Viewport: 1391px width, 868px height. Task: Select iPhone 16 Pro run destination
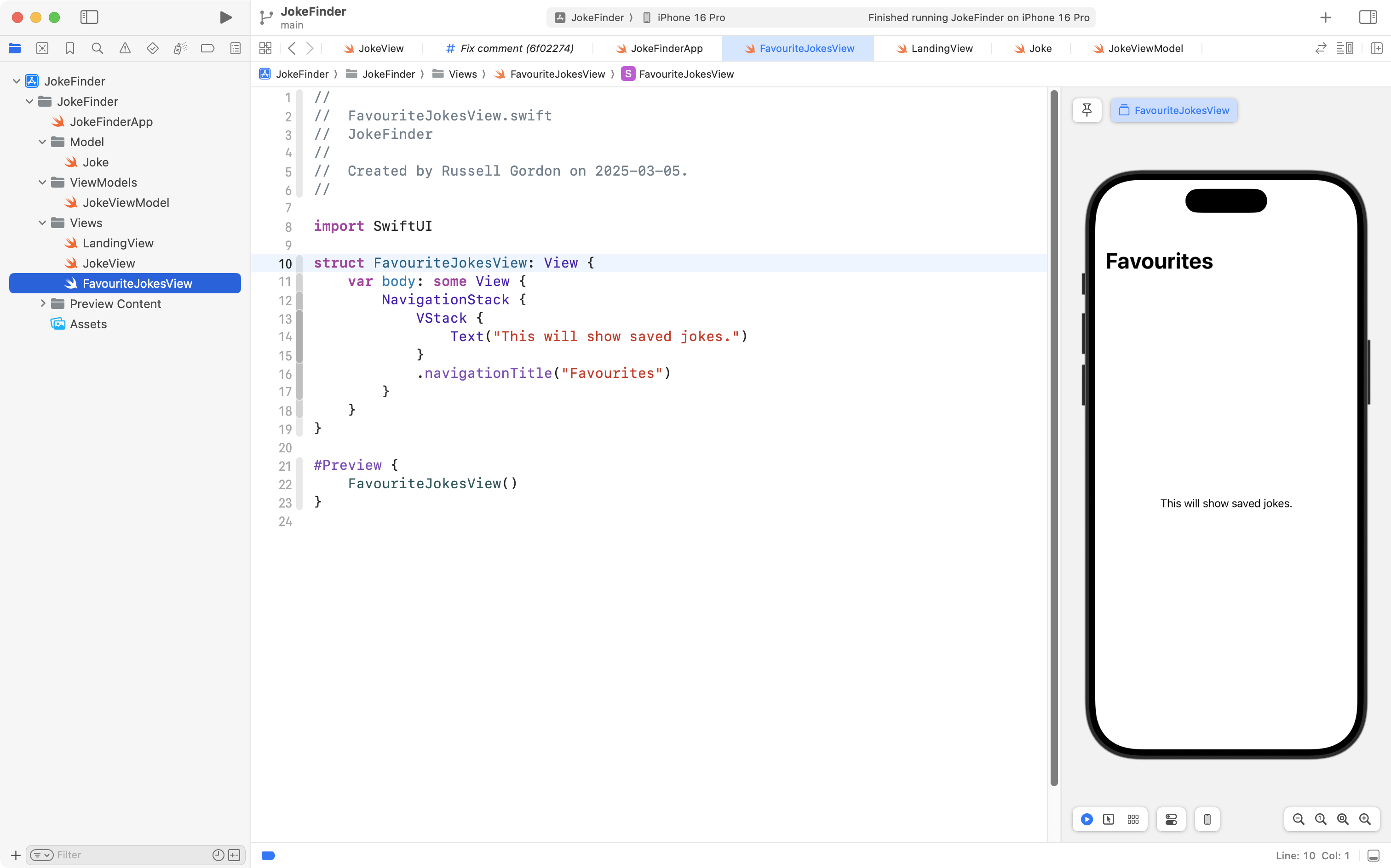(x=690, y=17)
